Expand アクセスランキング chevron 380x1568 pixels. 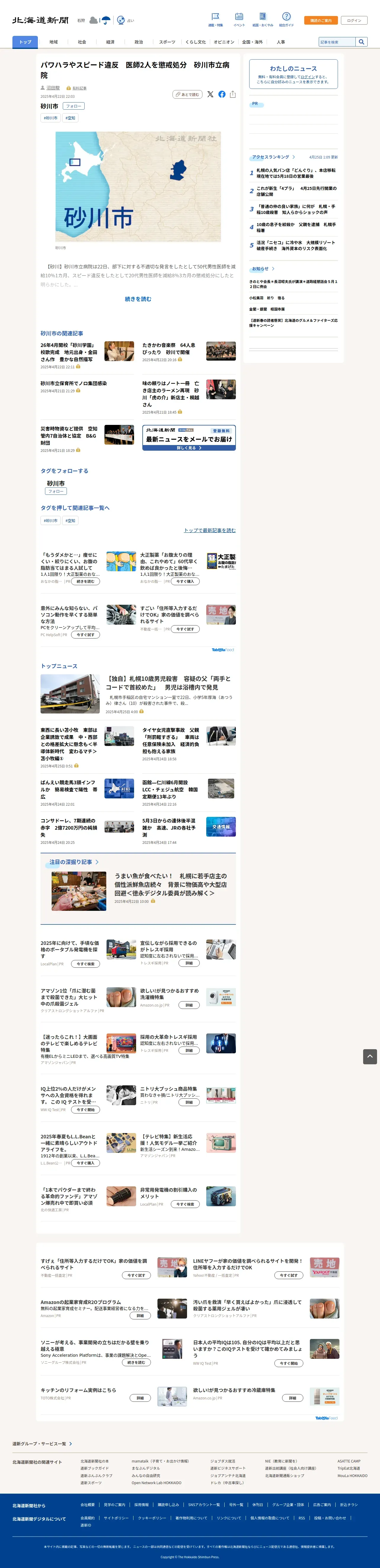[x=294, y=157]
